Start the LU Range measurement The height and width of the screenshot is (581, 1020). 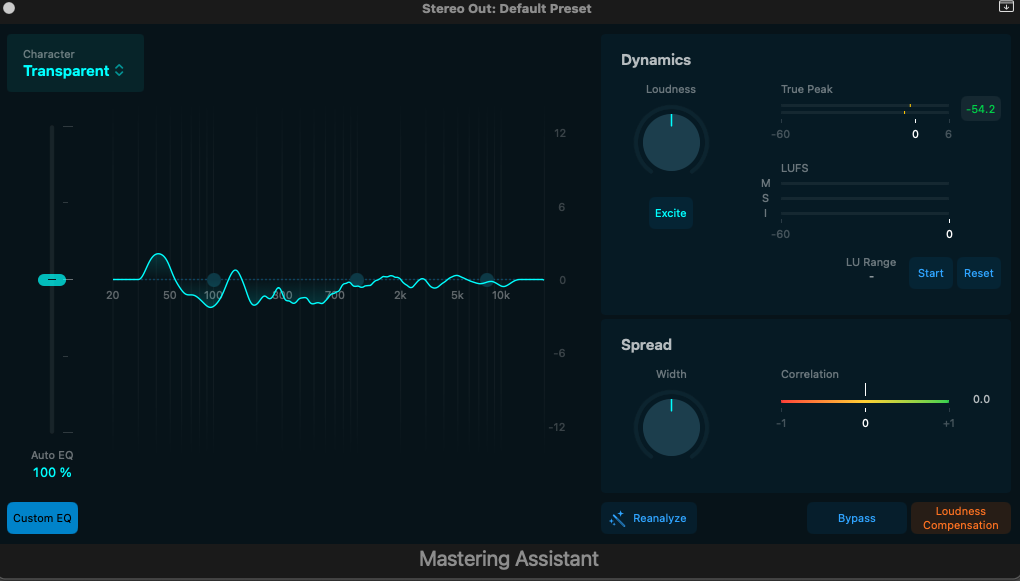(x=930, y=273)
